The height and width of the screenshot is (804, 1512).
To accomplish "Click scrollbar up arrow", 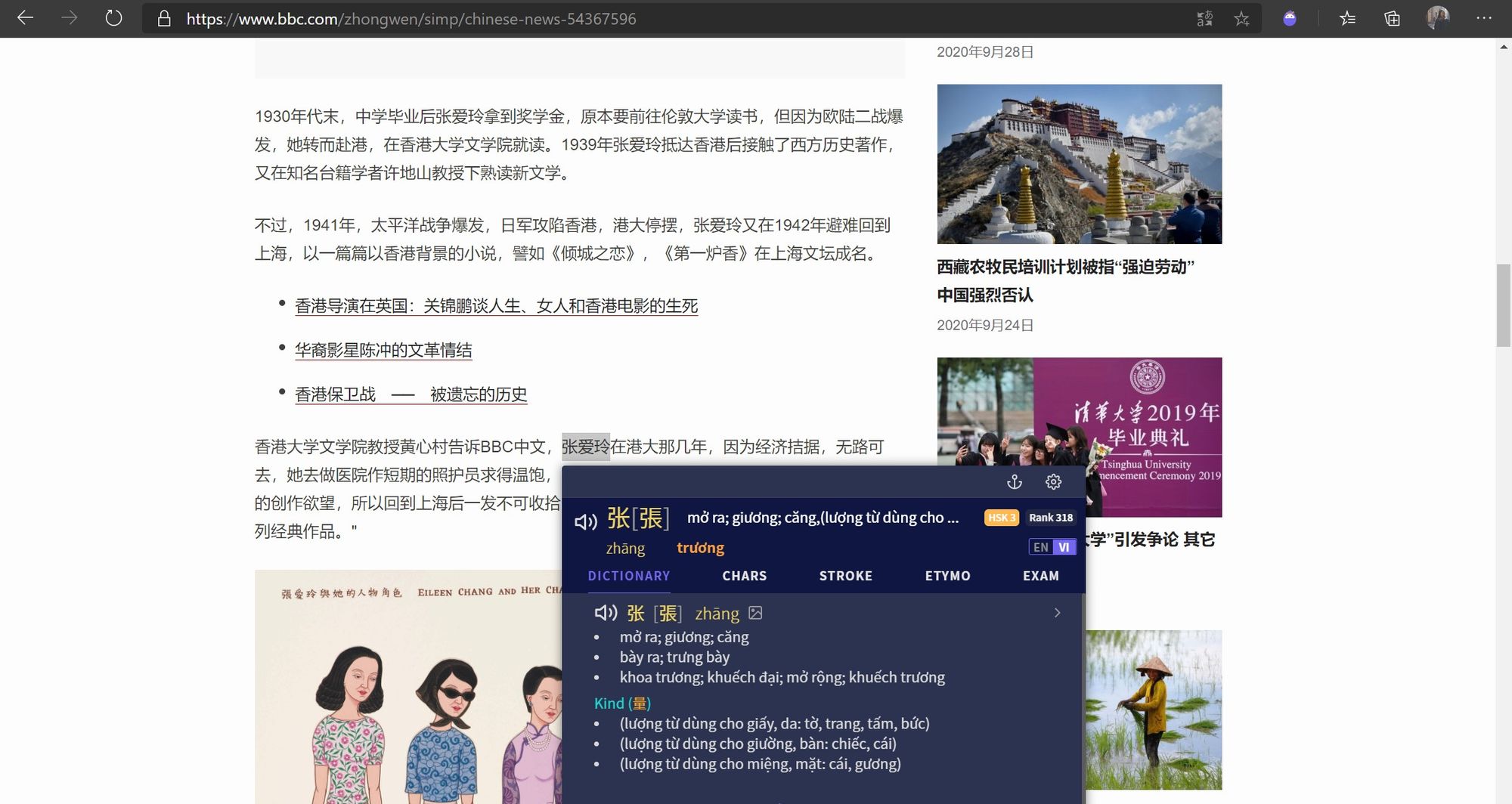I will click(x=1504, y=48).
